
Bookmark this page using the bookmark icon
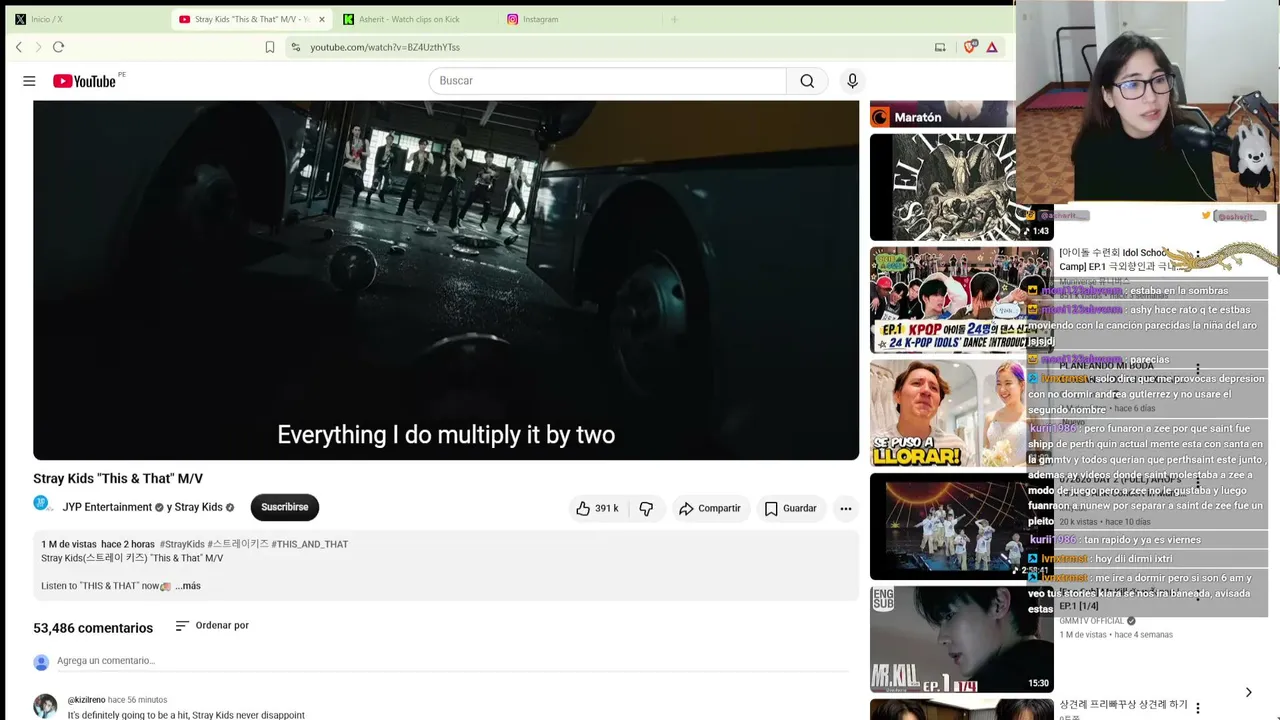point(270,47)
